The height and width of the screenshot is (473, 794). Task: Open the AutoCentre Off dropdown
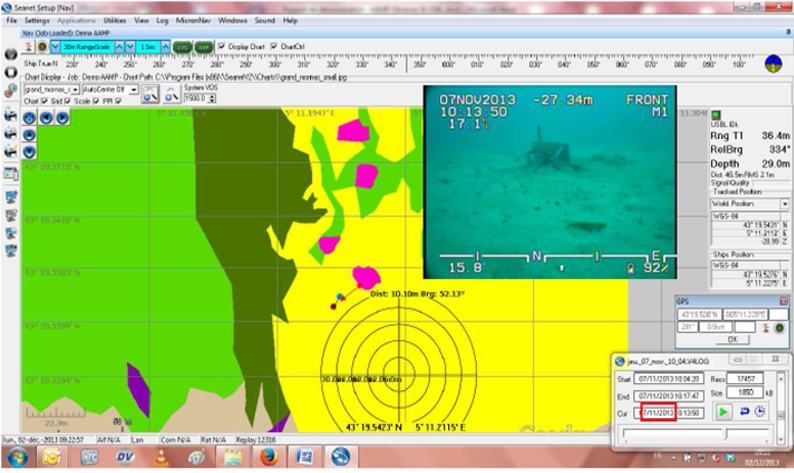[134, 90]
